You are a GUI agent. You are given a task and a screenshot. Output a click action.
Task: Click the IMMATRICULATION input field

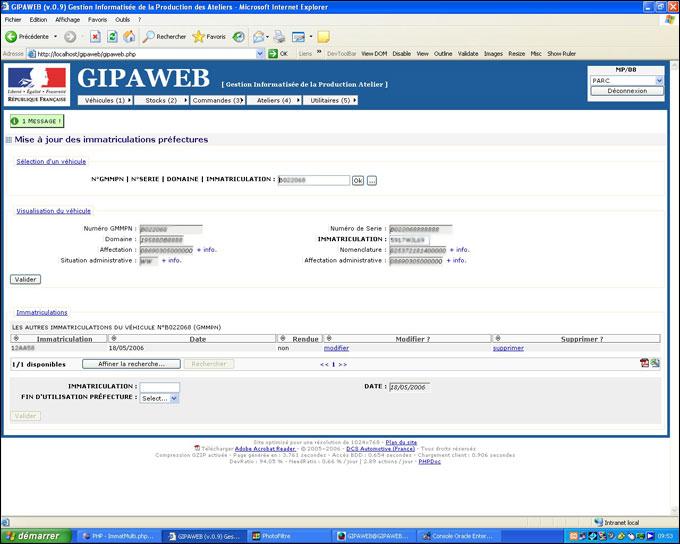pyautogui.click(x=159, y=387)
